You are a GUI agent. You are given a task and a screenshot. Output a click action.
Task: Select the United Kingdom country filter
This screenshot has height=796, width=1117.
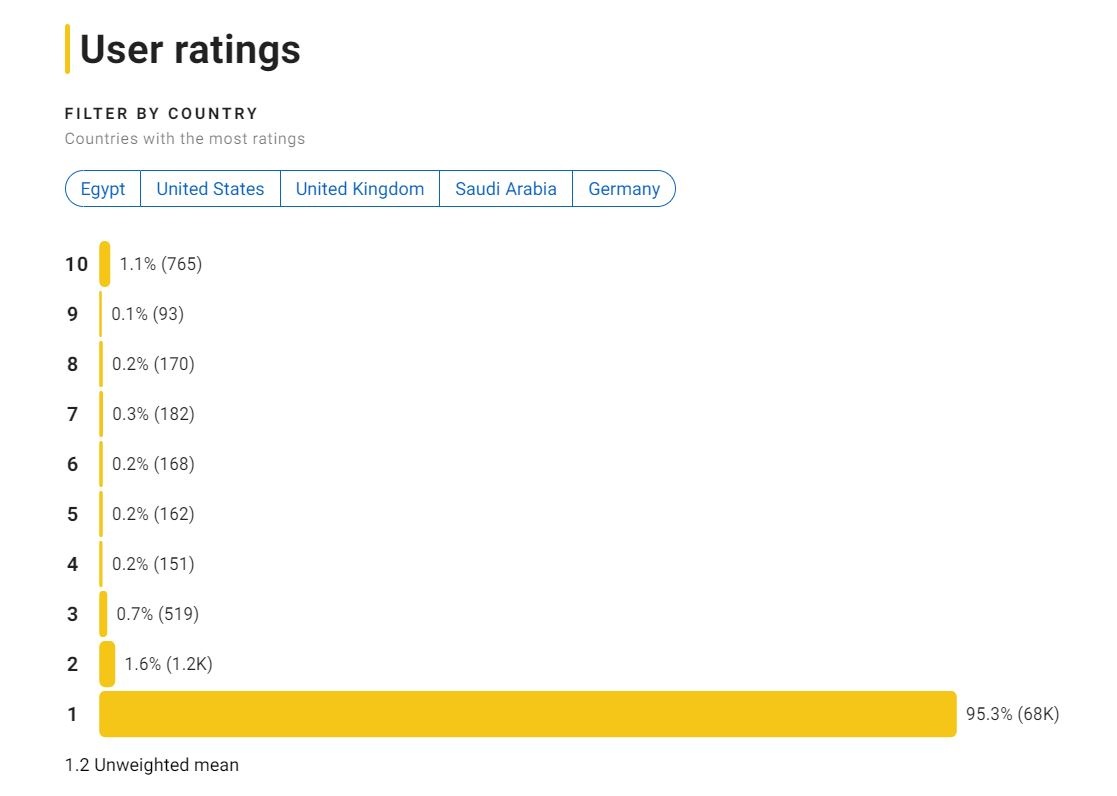[x=360, y=189]
